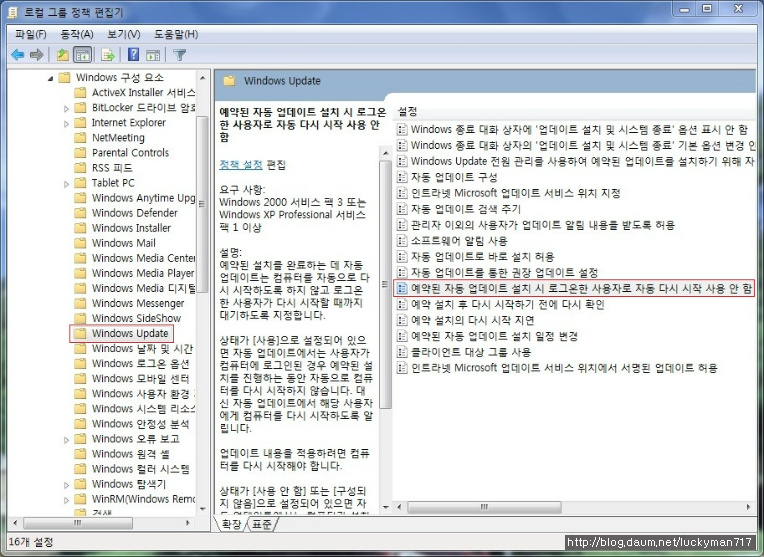Select the NetMeeting folder in tree
The width and height of the screenshot is (764, 557).
109,138
